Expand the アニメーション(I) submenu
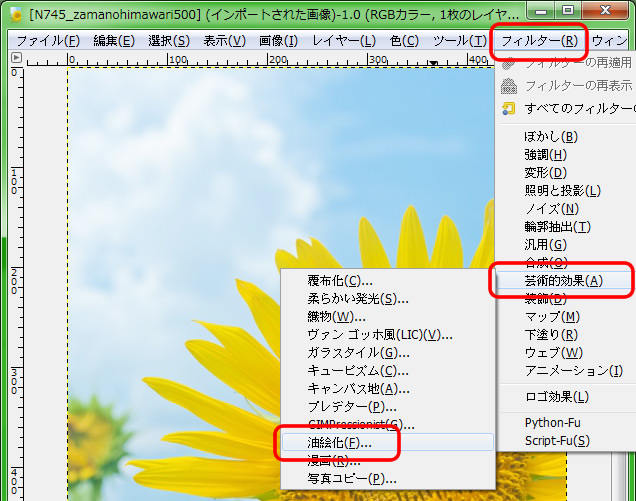636x501 pixels. (x=567, y=371)
